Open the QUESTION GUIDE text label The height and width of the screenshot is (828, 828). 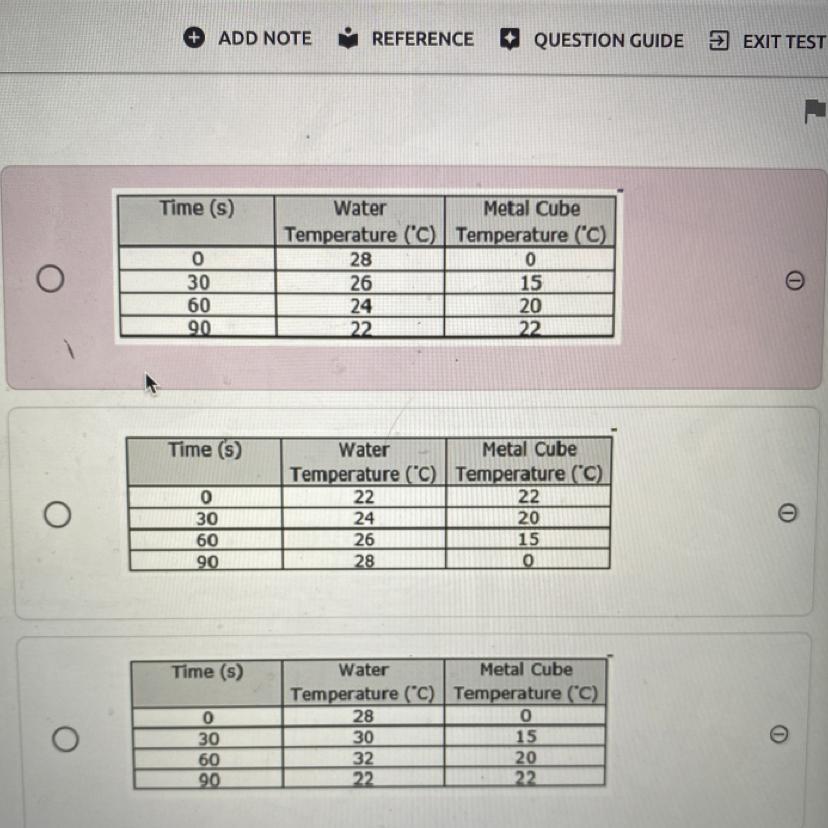(x=608, y=41)
